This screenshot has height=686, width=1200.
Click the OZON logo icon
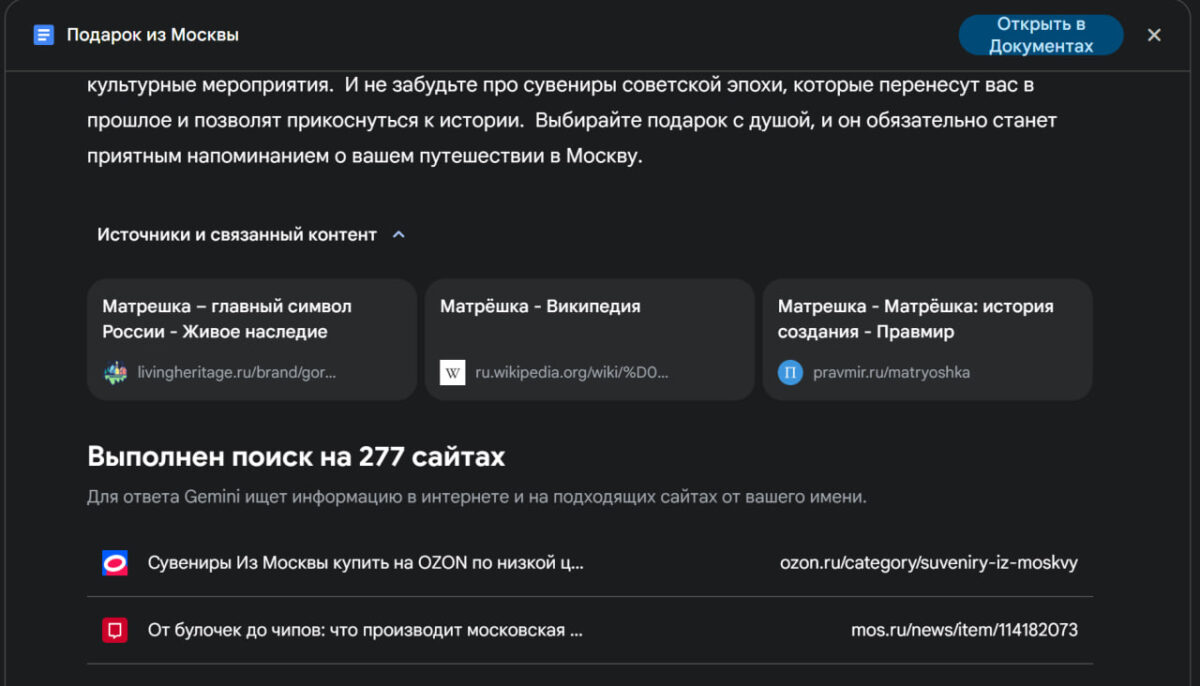click(115, 563)
